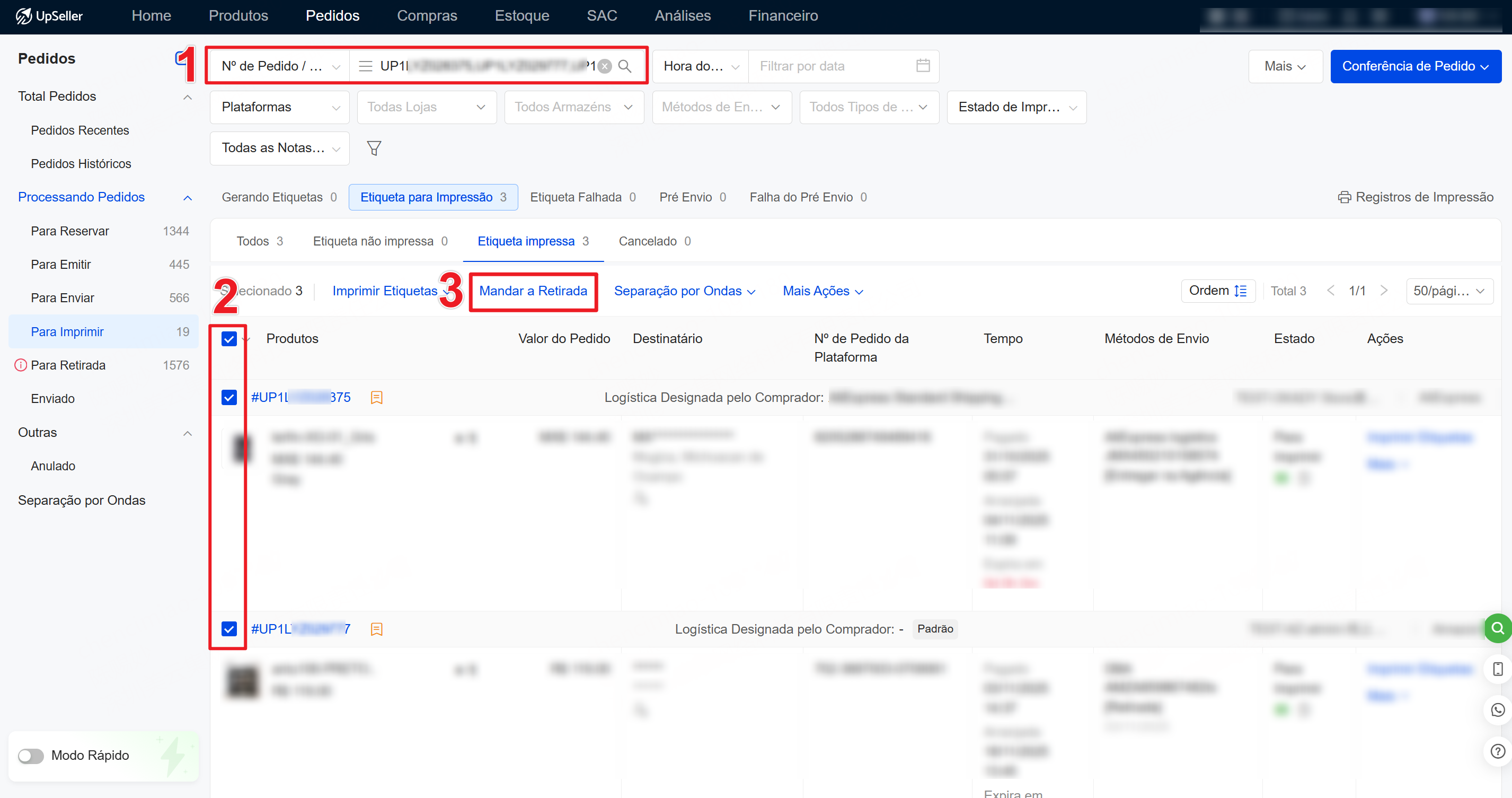This screenshot has width=1512, height=798.
Task: Click Mandar a Retirada
Action: click(x=533, y=291)
